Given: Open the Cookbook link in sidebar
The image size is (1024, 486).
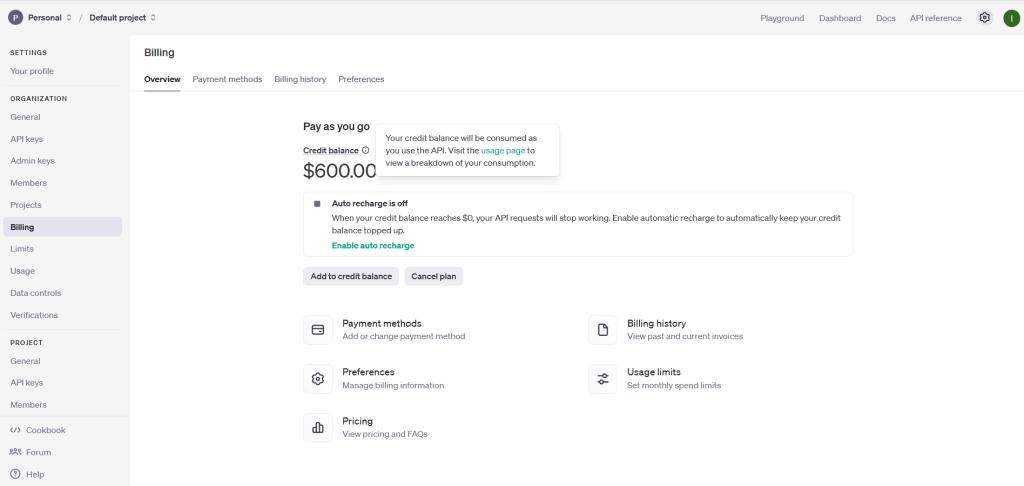Looking at the screenshot, I should (x=45, y=430).
